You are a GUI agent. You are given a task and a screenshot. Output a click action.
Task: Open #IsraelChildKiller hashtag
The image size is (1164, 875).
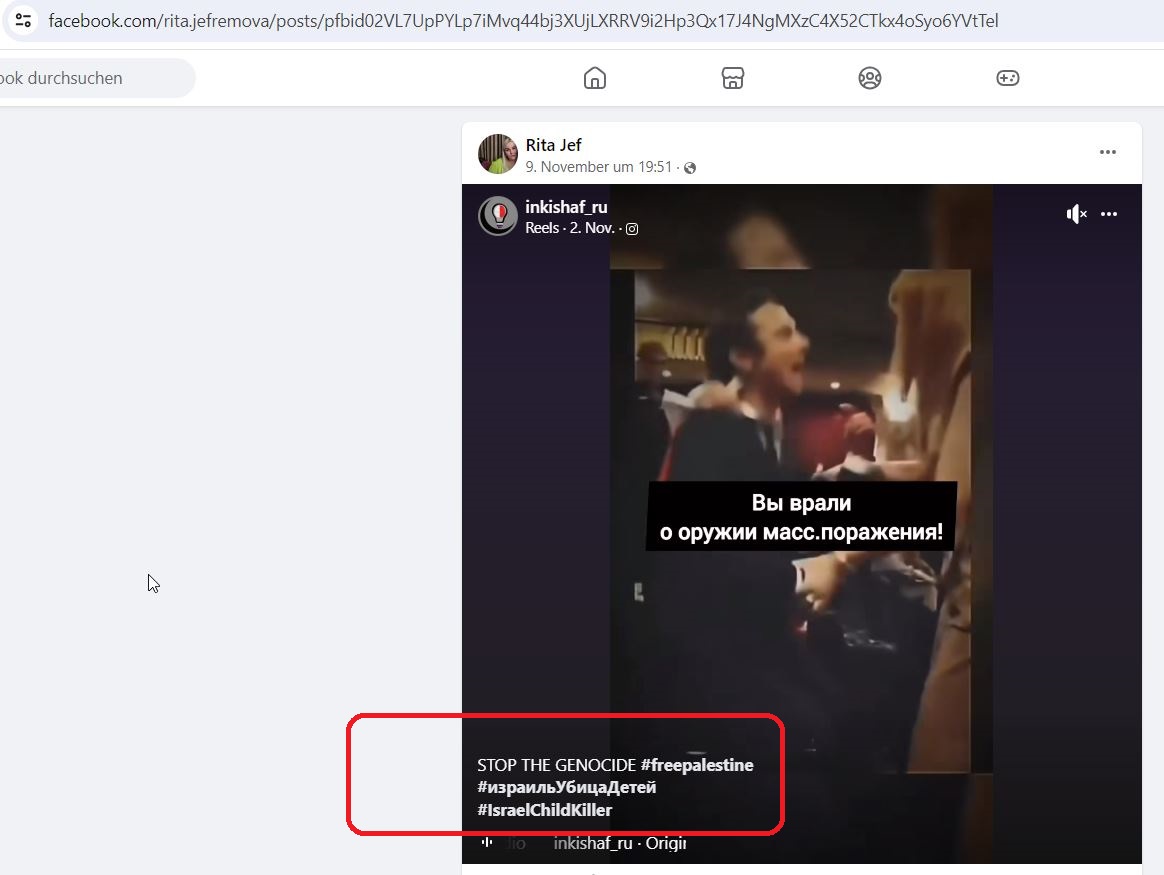click(544, 810)
